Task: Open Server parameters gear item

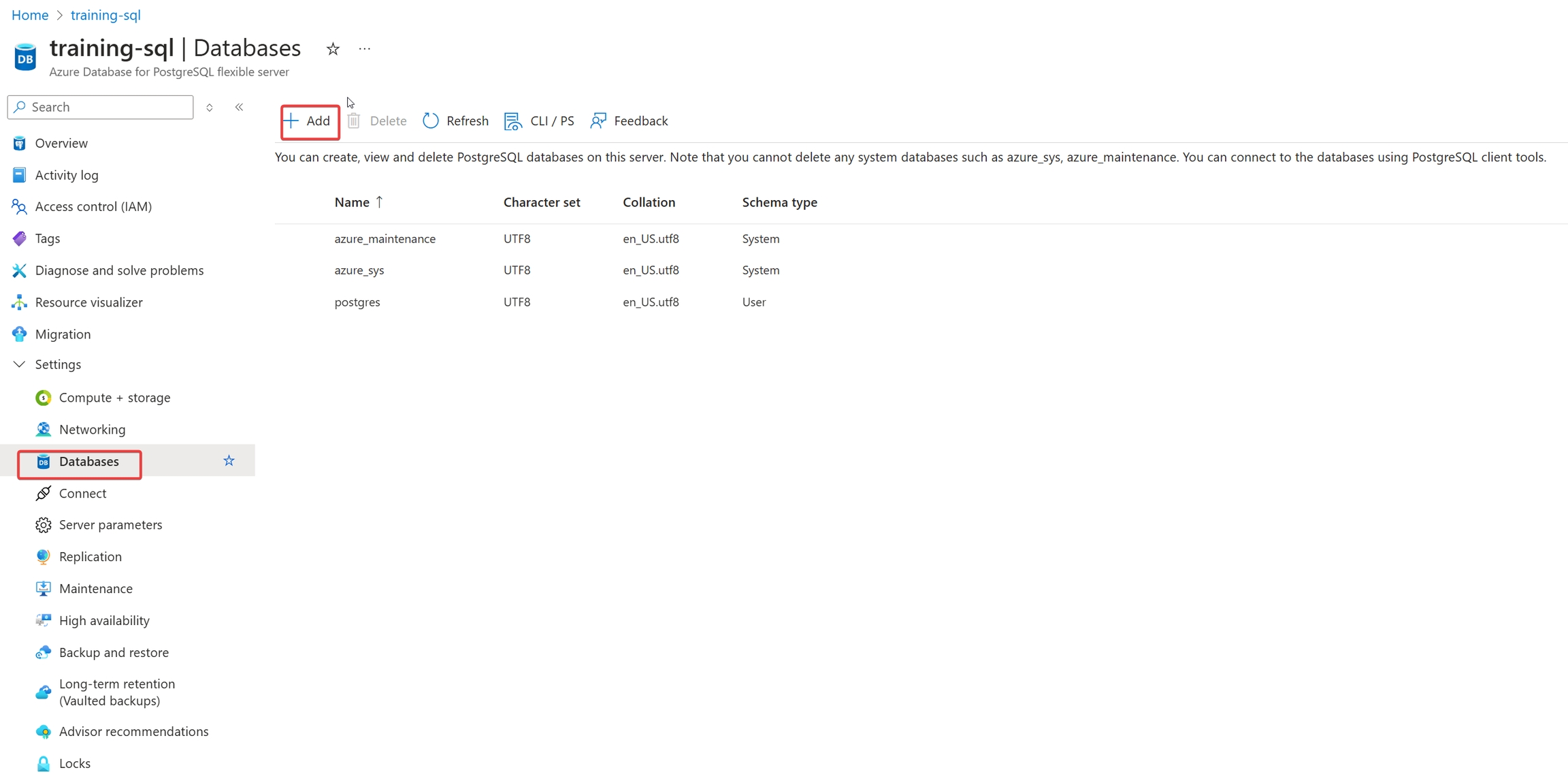Action: click(x=110, y=525)
